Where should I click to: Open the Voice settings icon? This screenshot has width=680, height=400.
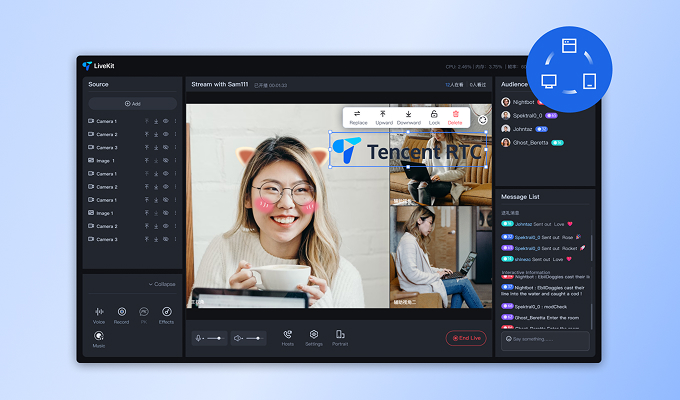(x=99, y=311)
